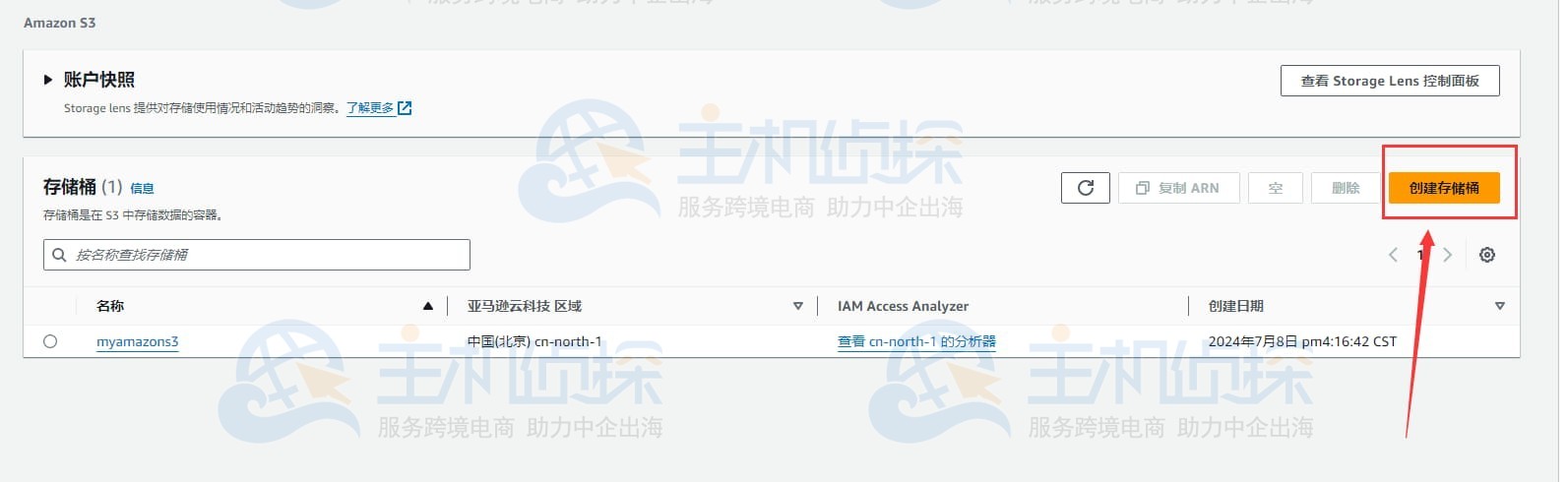Click the orange 创建存储桶 button

click(x=1443, y=188)
